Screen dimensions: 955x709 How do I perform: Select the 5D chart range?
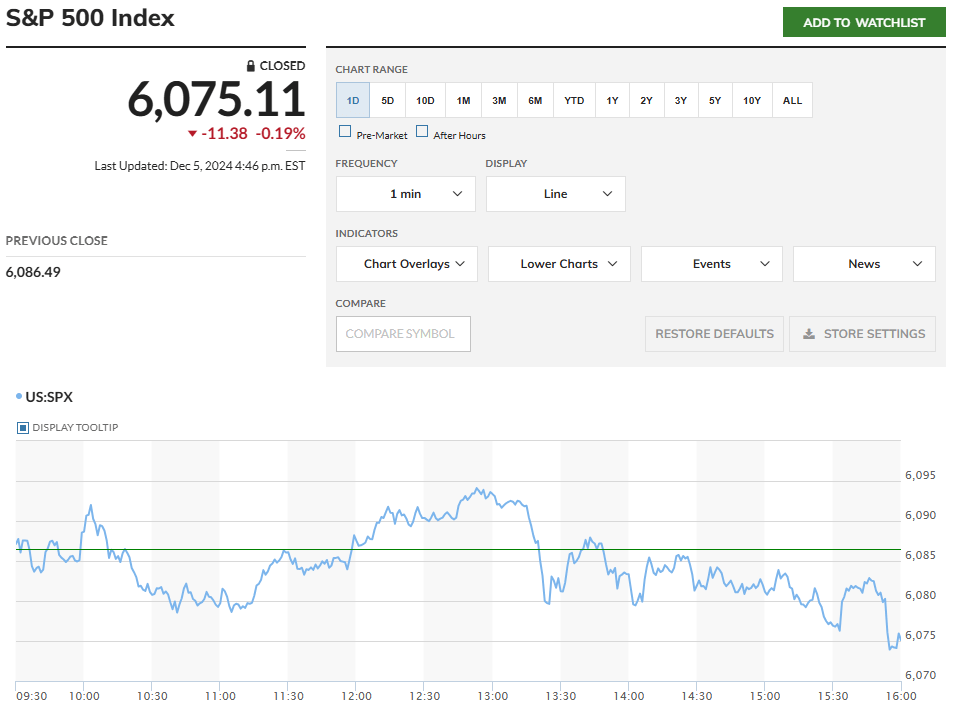388,101
